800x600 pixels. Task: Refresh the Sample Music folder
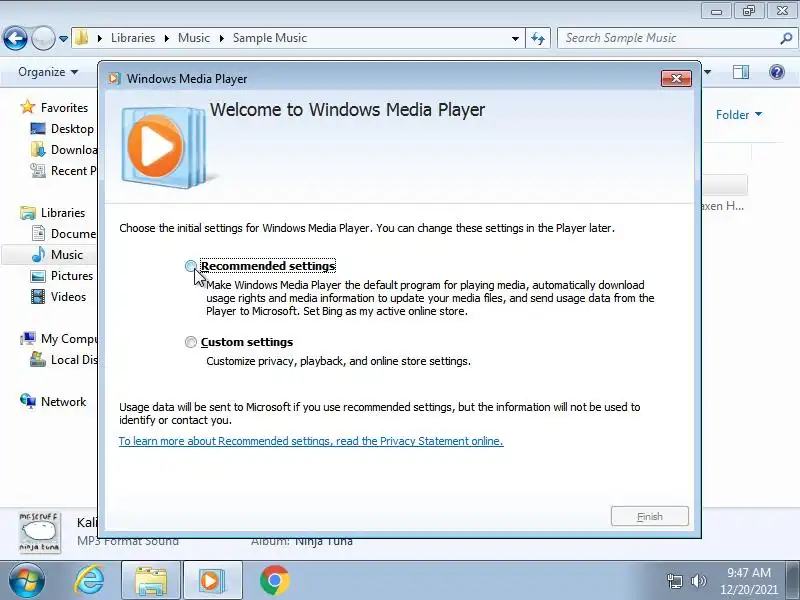coord(538,38)
